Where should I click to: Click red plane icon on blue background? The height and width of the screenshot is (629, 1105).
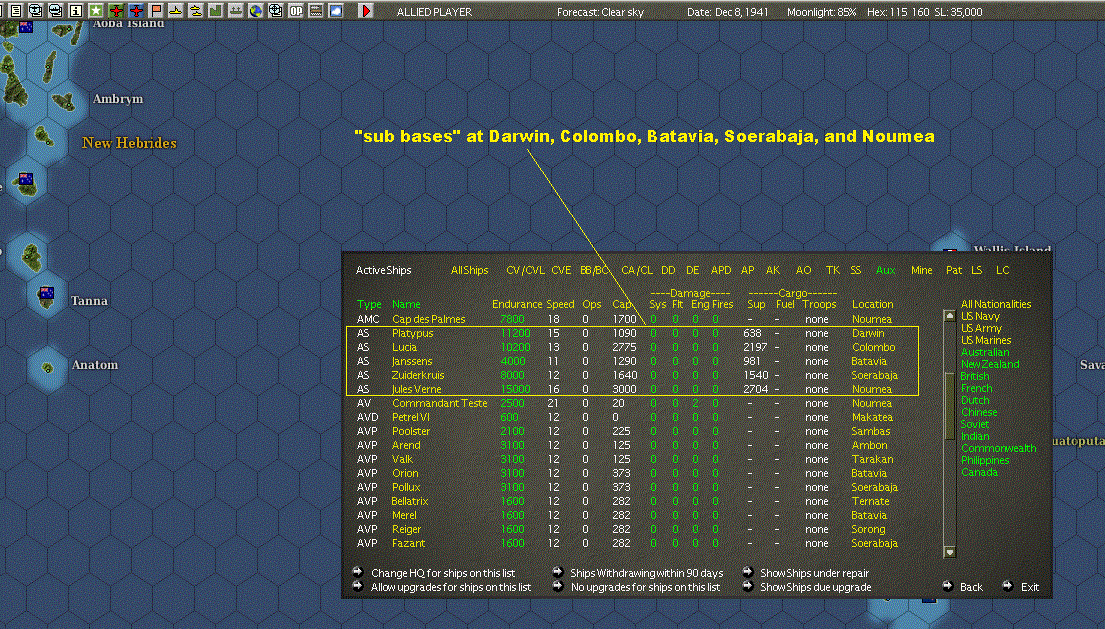(136, 11)
